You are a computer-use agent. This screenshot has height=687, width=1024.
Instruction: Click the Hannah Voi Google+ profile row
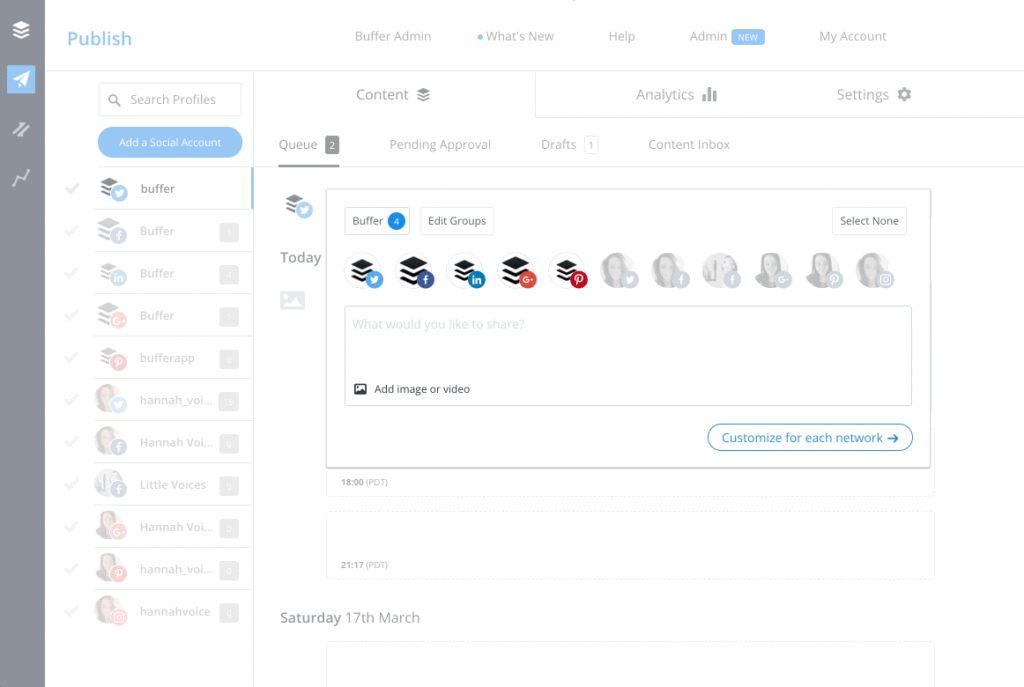[173, 527]
